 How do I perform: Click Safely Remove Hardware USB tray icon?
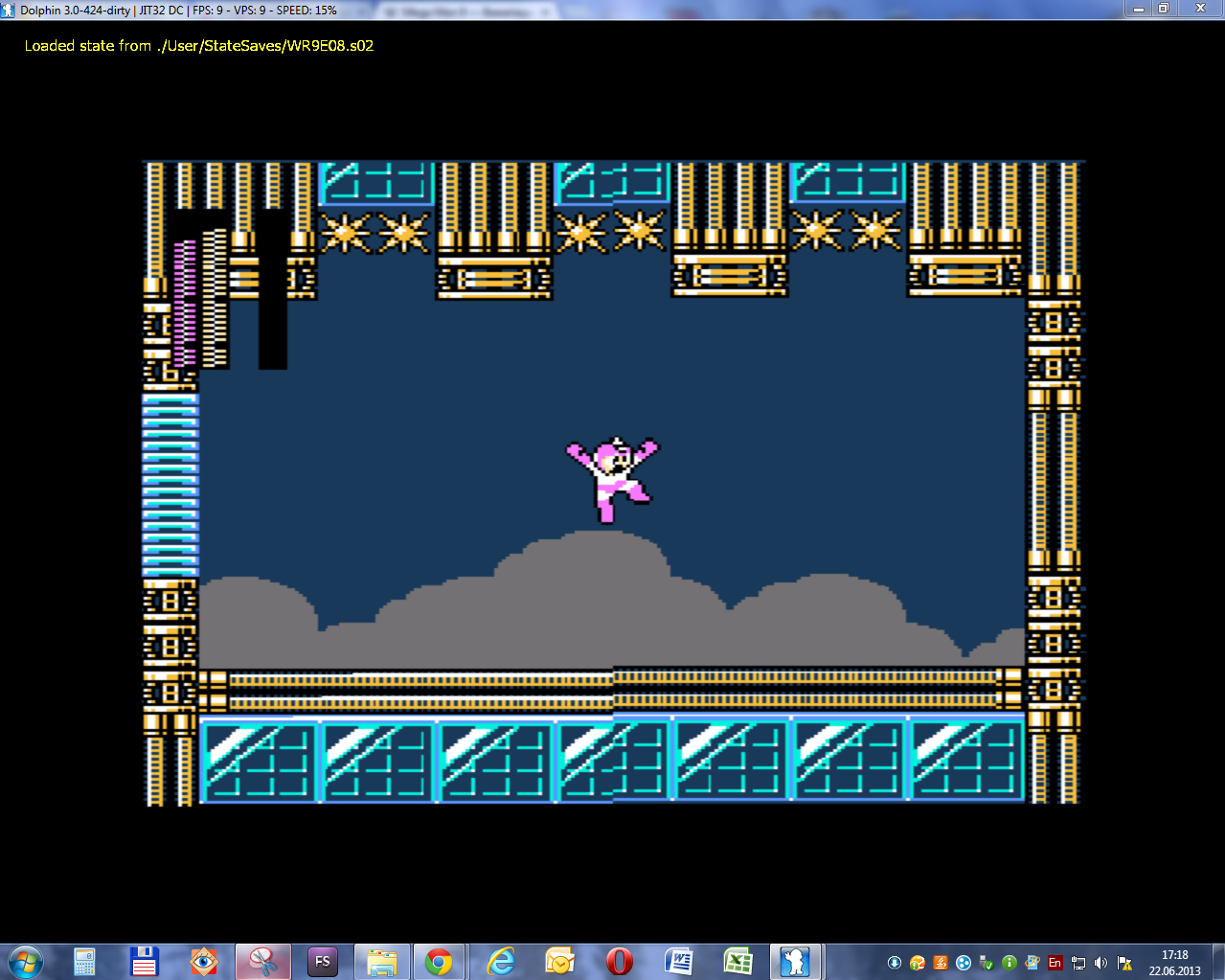tap(986, 963)
